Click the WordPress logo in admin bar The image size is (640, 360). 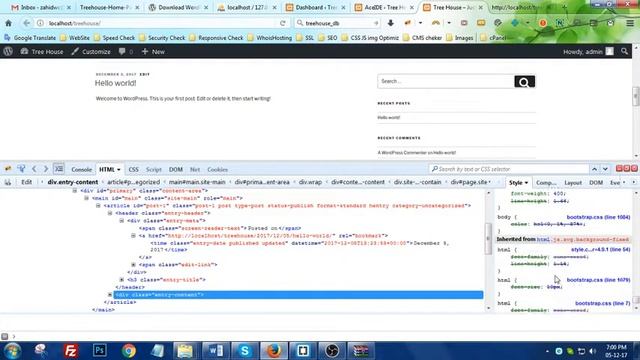(8, 51)
